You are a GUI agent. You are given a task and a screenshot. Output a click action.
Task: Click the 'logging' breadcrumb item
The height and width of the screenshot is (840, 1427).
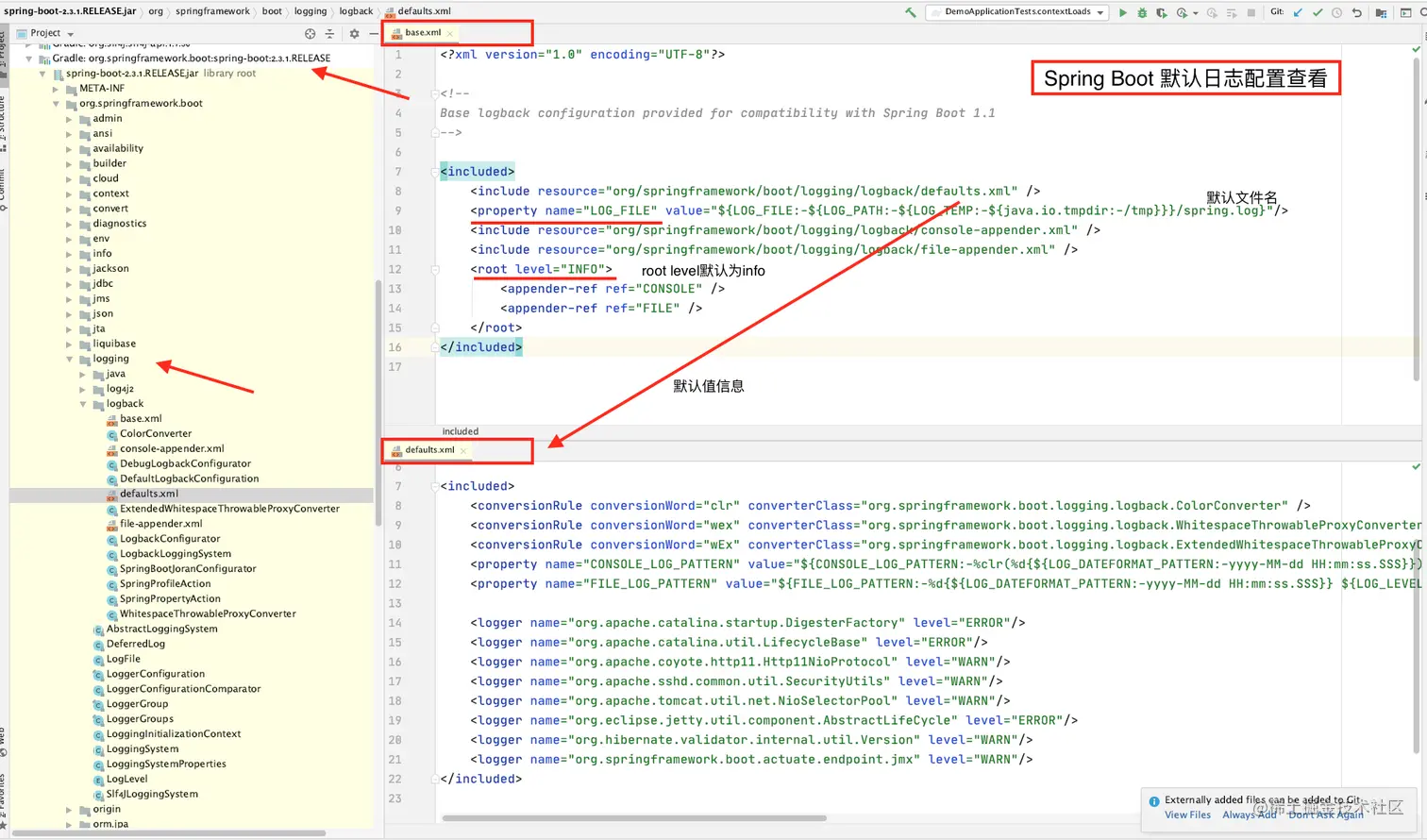coord(310,11)
